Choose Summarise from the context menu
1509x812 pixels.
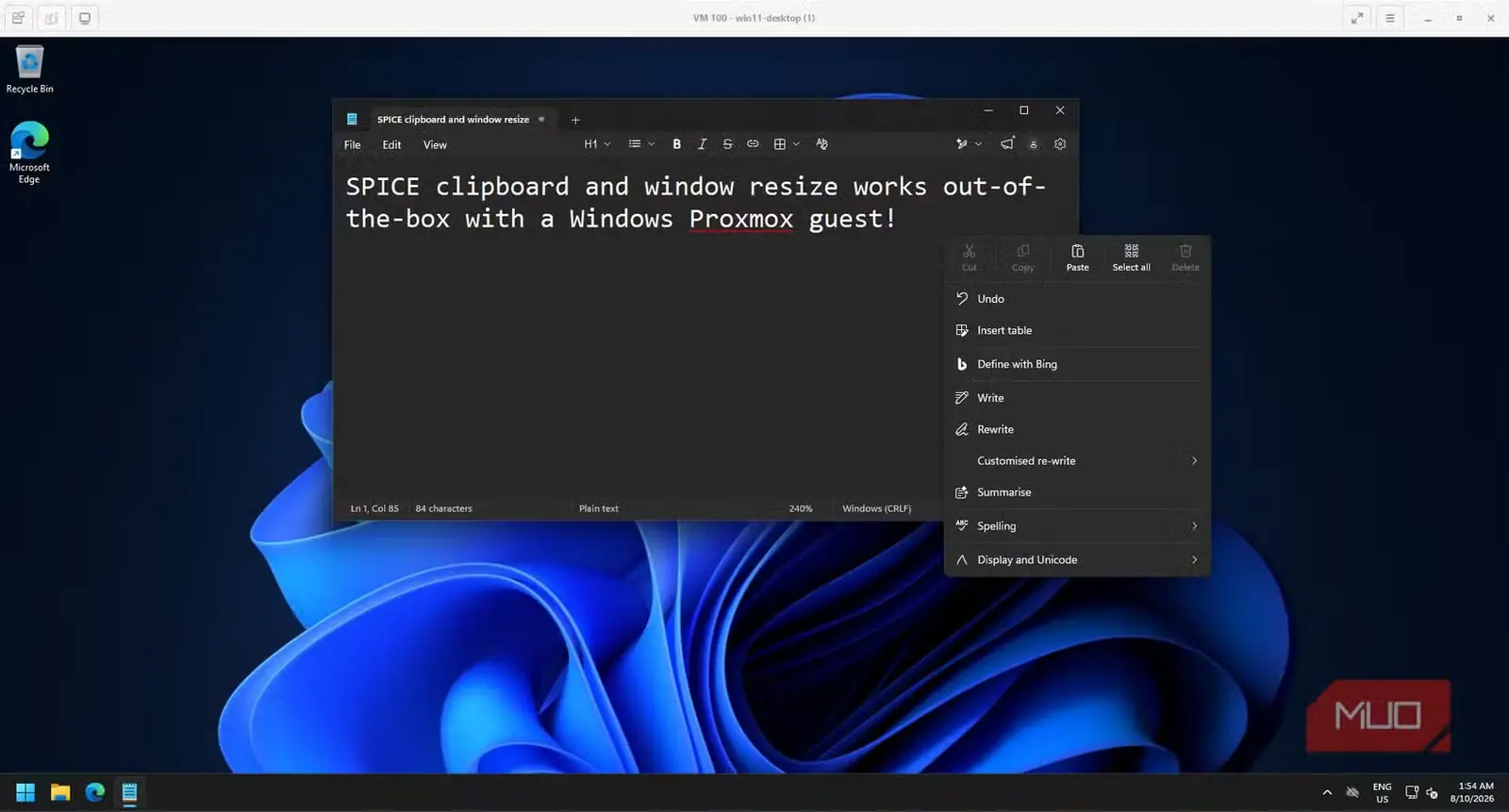1077,492
